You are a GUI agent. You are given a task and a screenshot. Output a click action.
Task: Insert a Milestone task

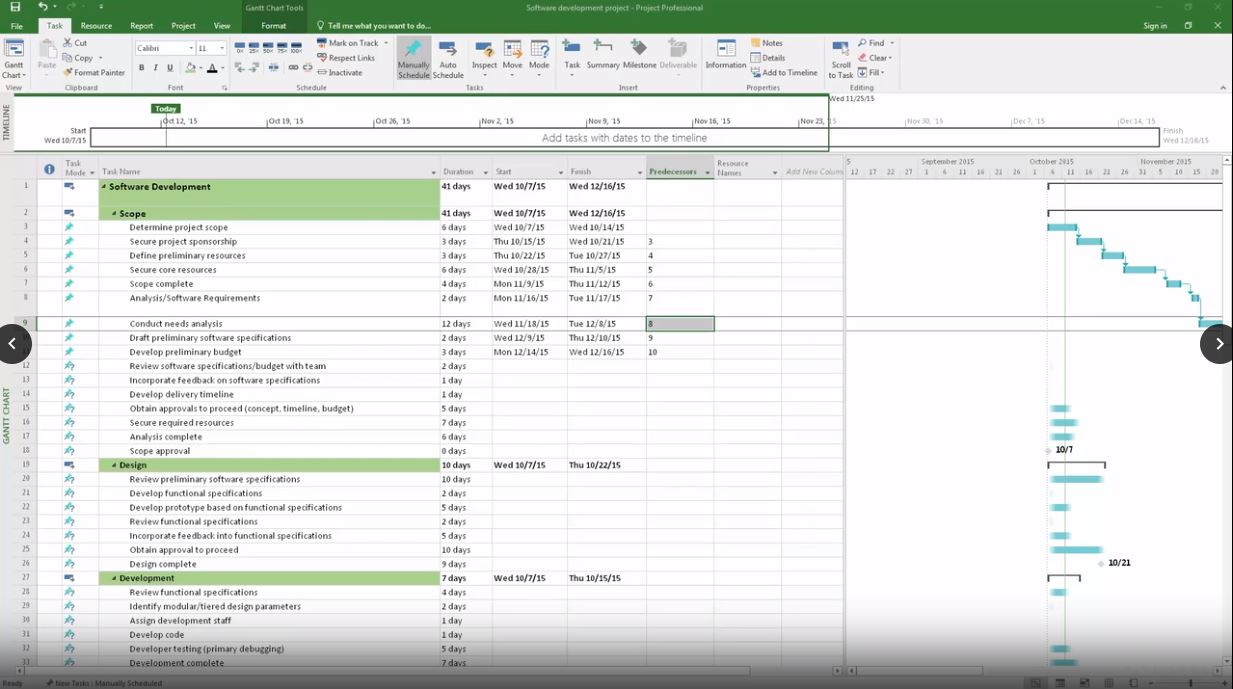pos(639,55)
